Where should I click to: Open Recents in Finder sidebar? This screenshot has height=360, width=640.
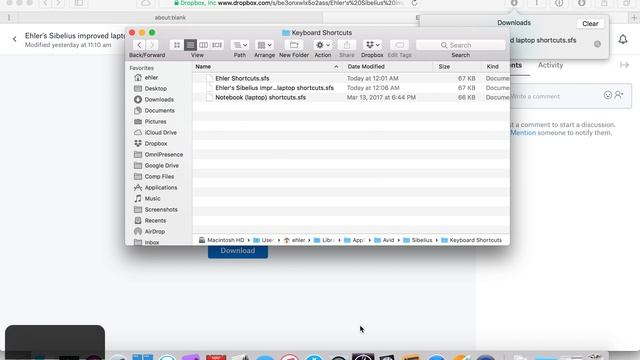tap(155, 221)
